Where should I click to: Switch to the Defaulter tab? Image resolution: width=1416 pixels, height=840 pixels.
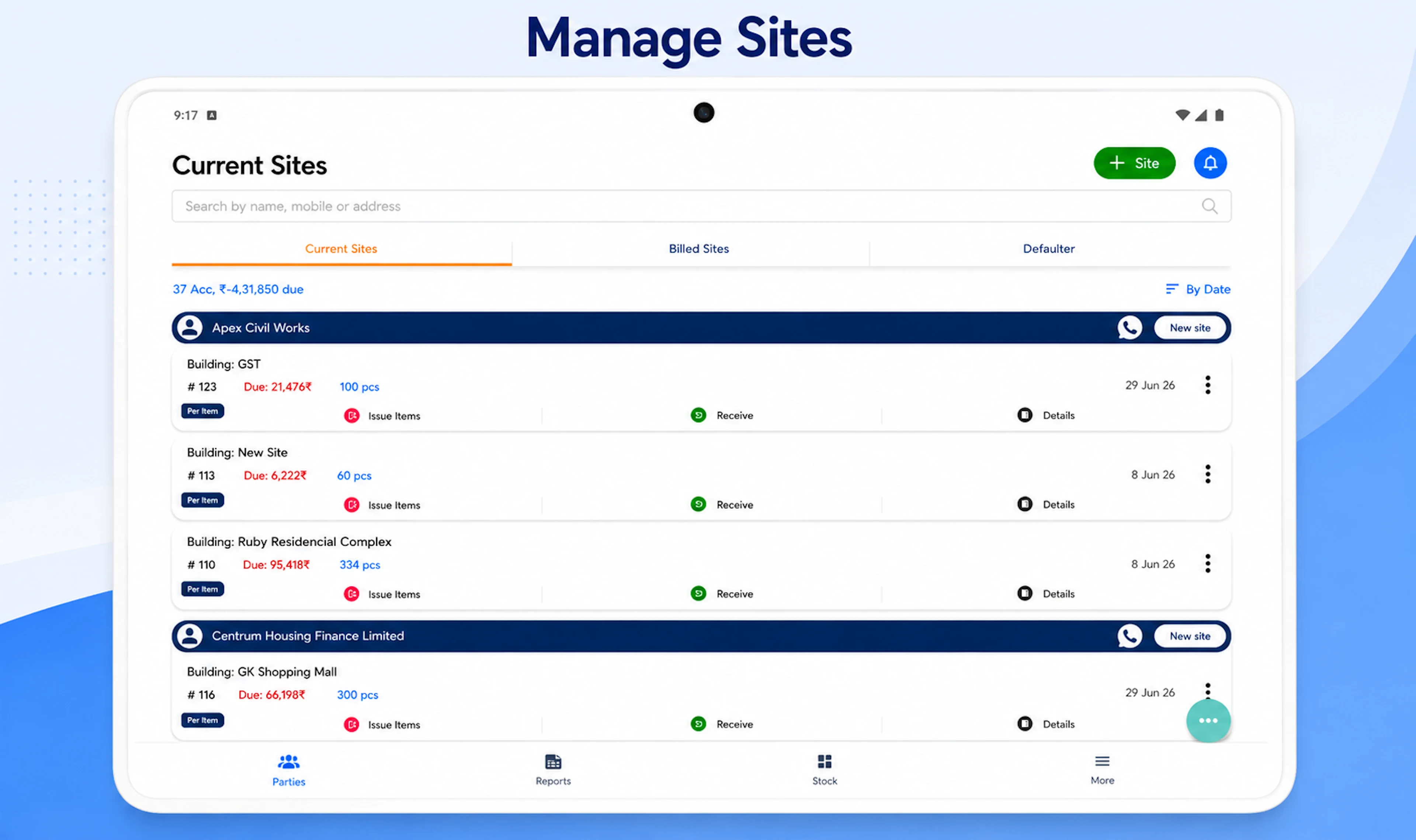point(1049,249)
